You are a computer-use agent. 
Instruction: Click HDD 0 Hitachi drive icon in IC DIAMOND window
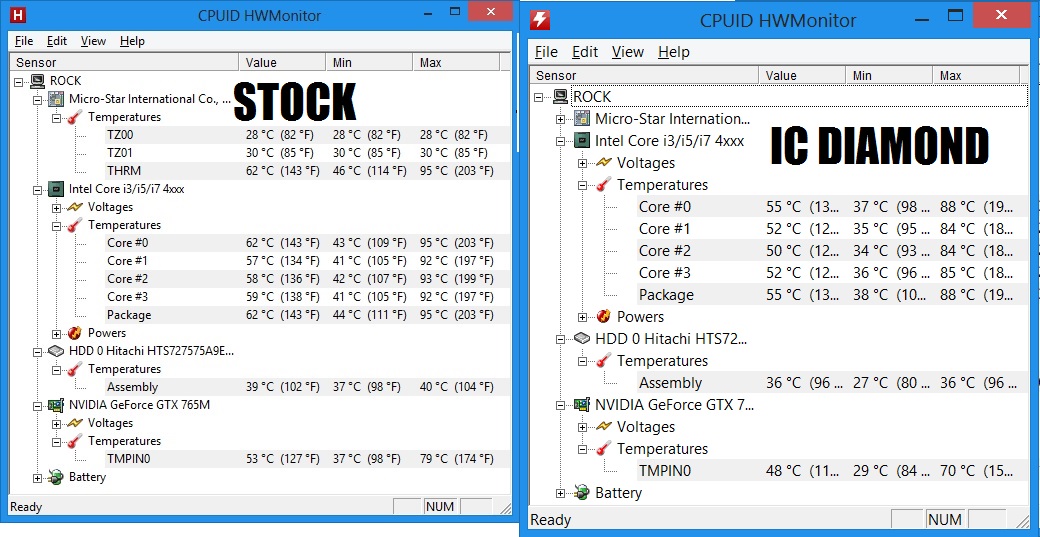[582, 339]
